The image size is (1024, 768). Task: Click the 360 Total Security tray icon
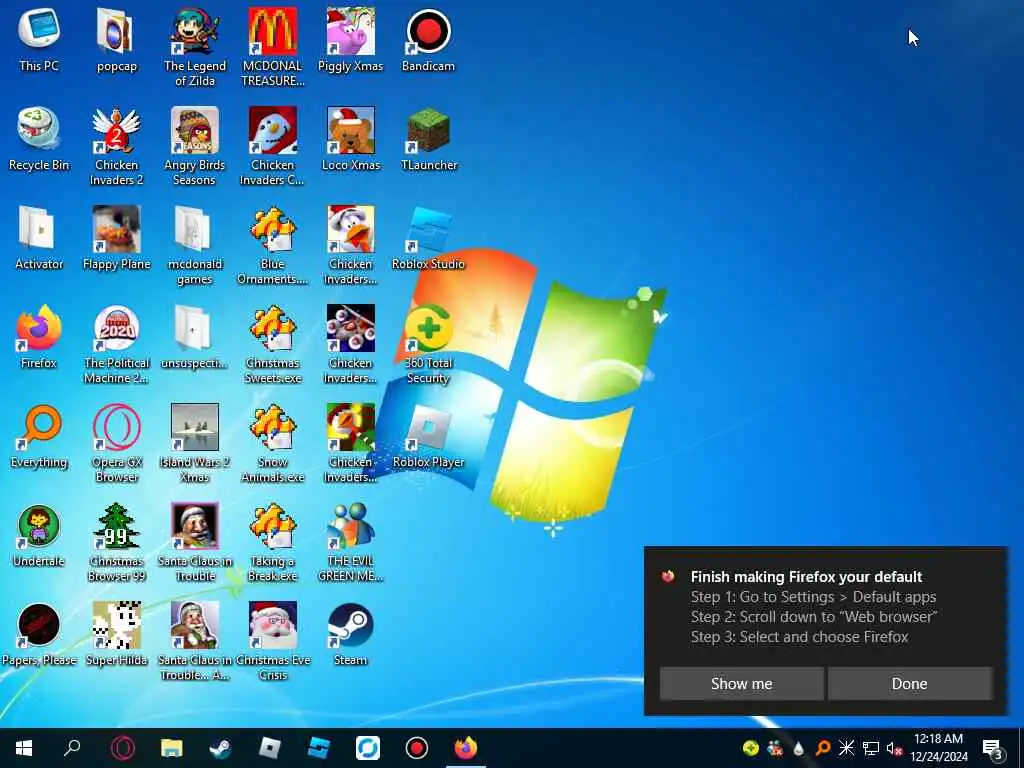tap(751, 748)
